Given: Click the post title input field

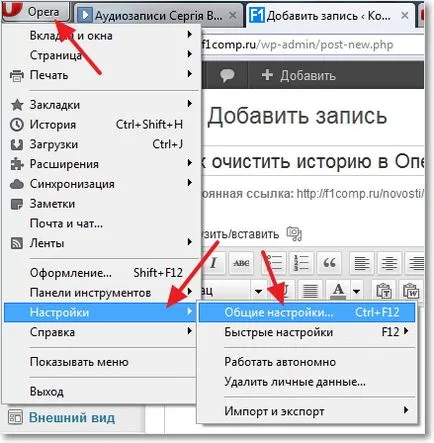Looking at the screenshot, I should point(313,162).
